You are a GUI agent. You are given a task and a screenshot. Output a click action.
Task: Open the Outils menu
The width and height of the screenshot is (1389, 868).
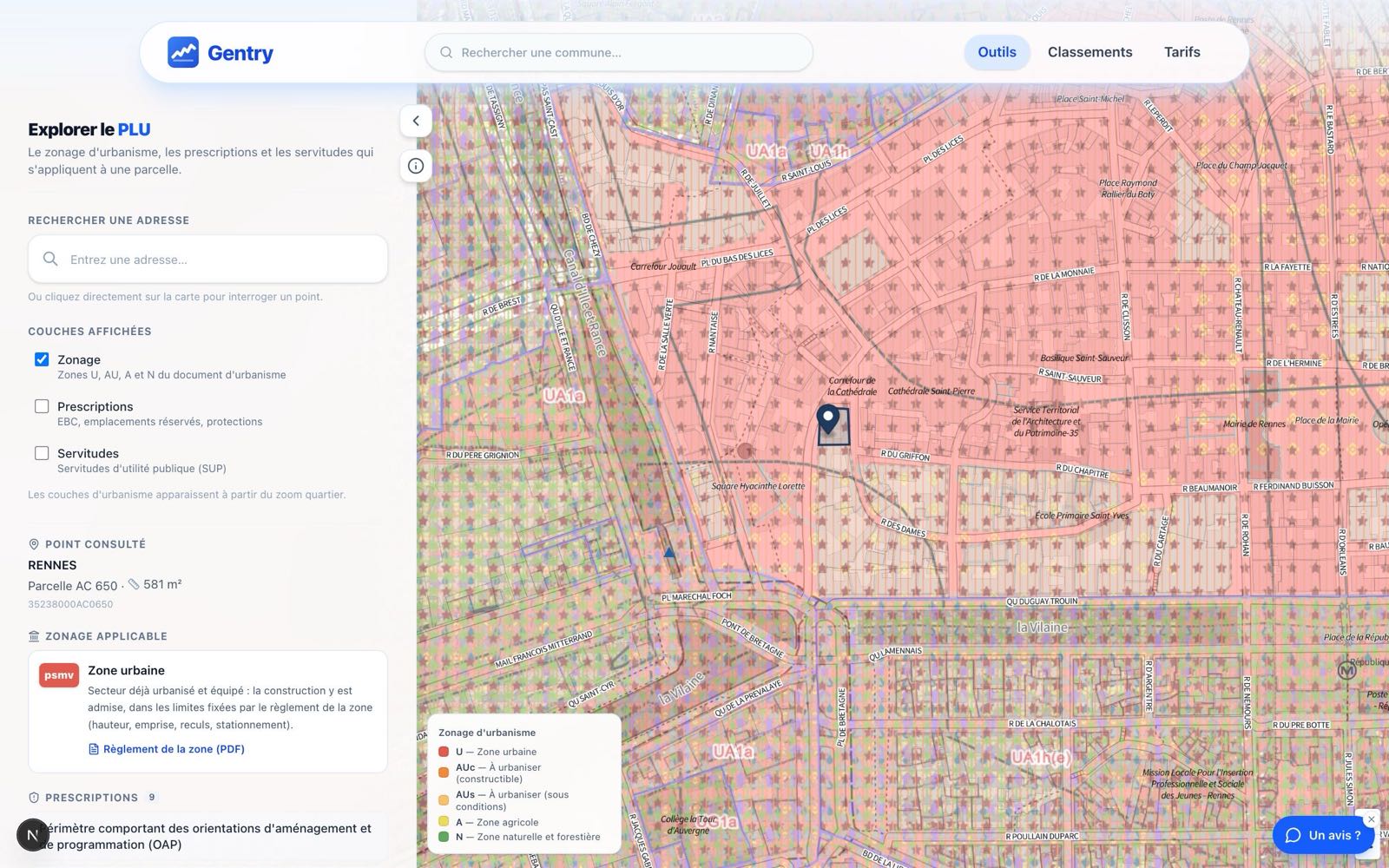pyautogui.click(x=997, y=53)
